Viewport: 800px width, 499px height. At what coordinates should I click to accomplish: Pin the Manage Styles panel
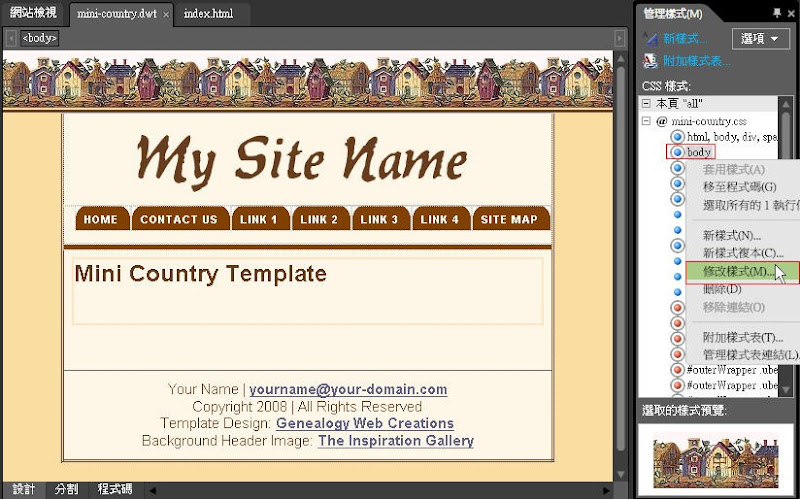(x=777, y=13)
